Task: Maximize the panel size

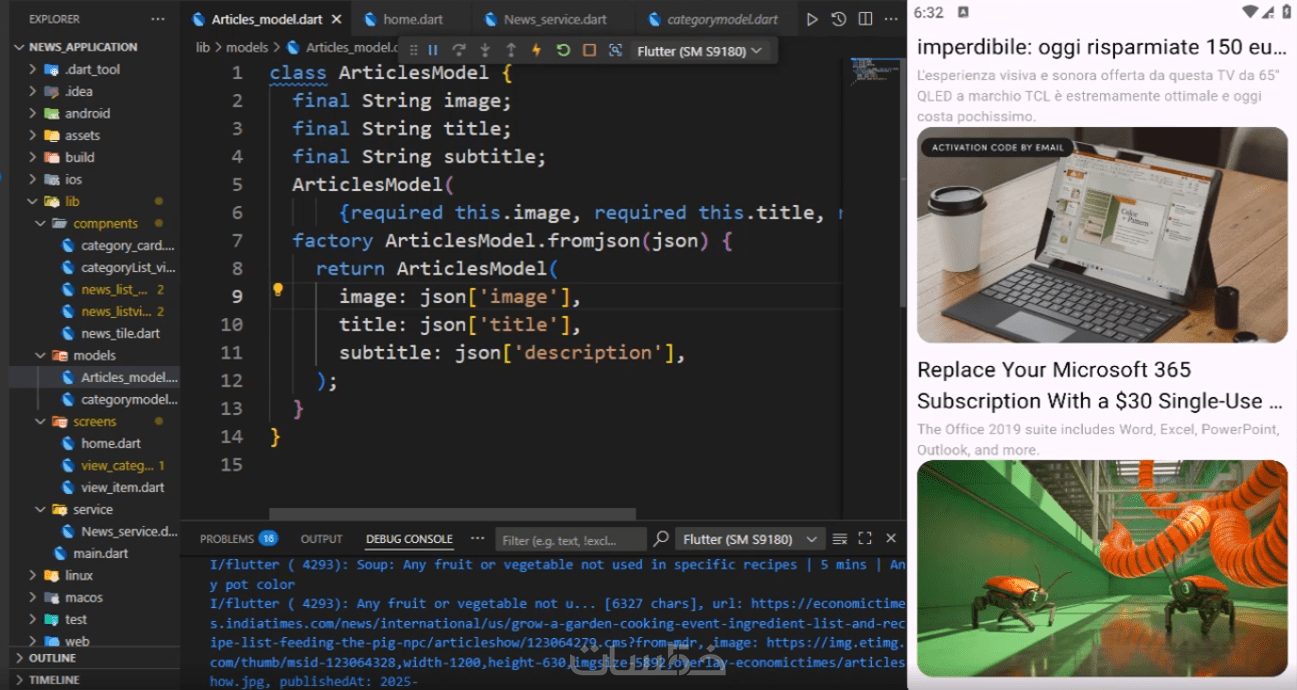Action: coord(865,539)
